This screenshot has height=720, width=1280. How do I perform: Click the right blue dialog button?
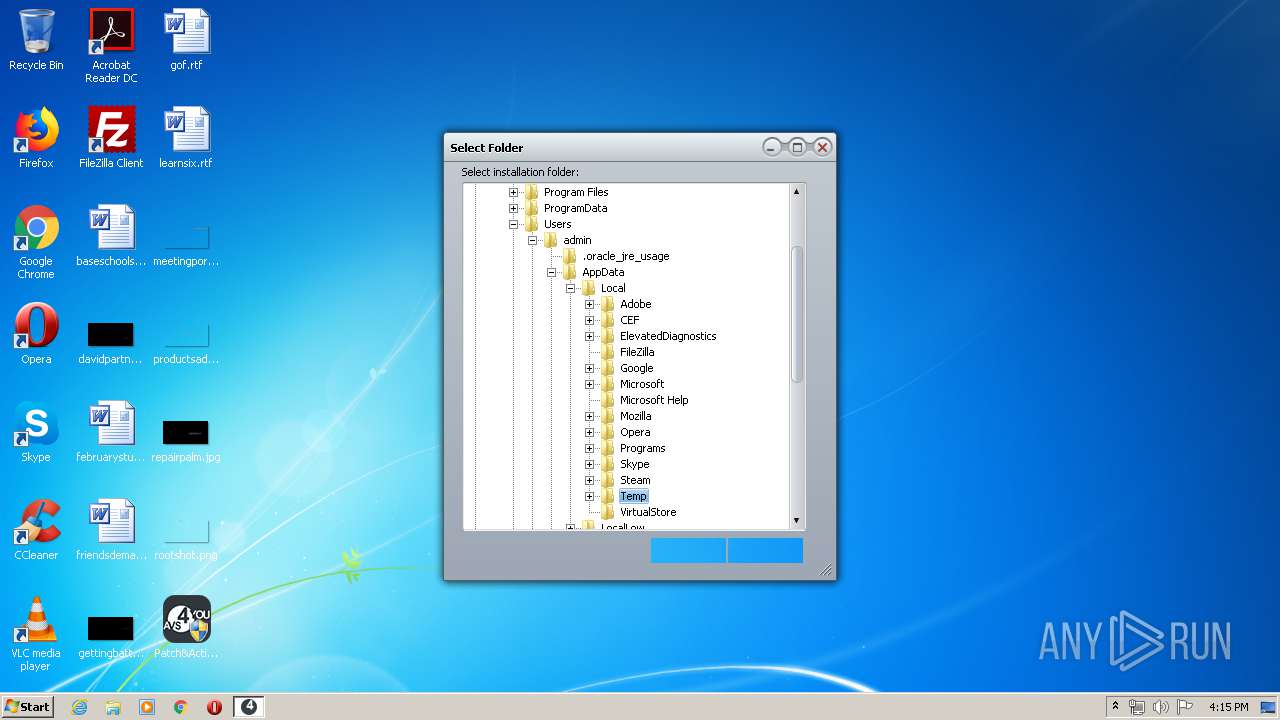(765, 550)
